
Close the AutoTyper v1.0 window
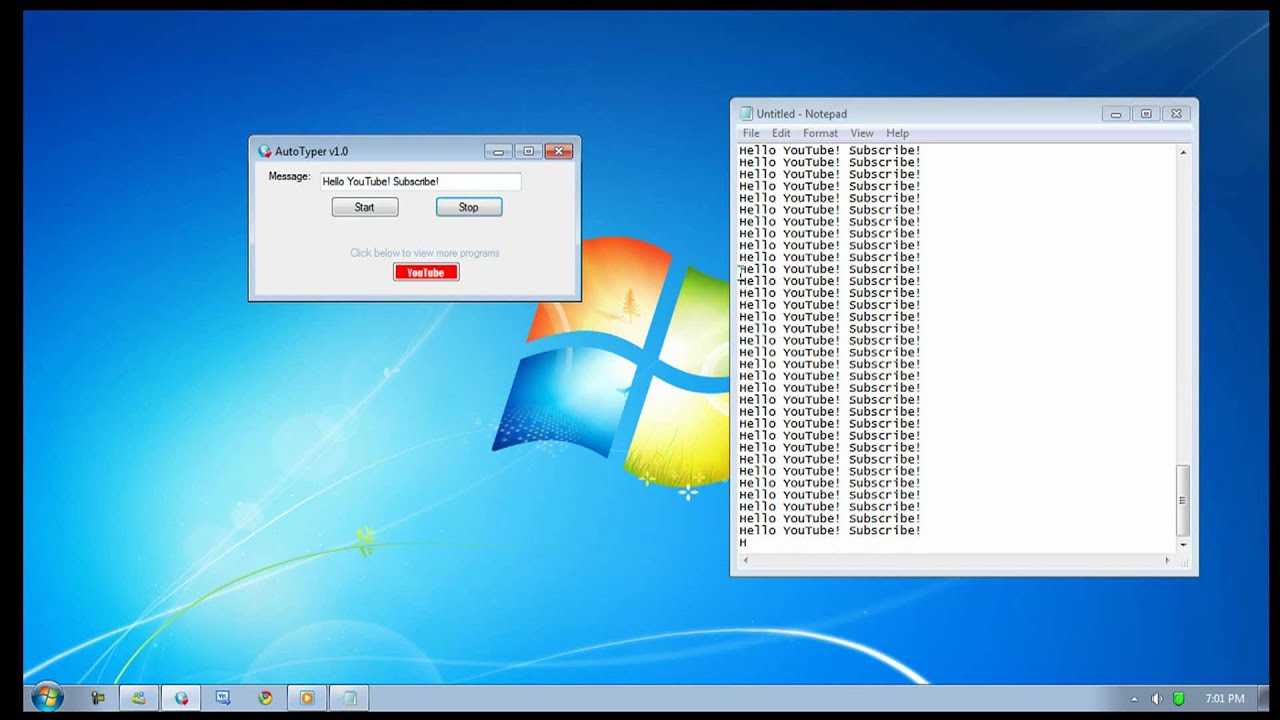tap(559, 151)
